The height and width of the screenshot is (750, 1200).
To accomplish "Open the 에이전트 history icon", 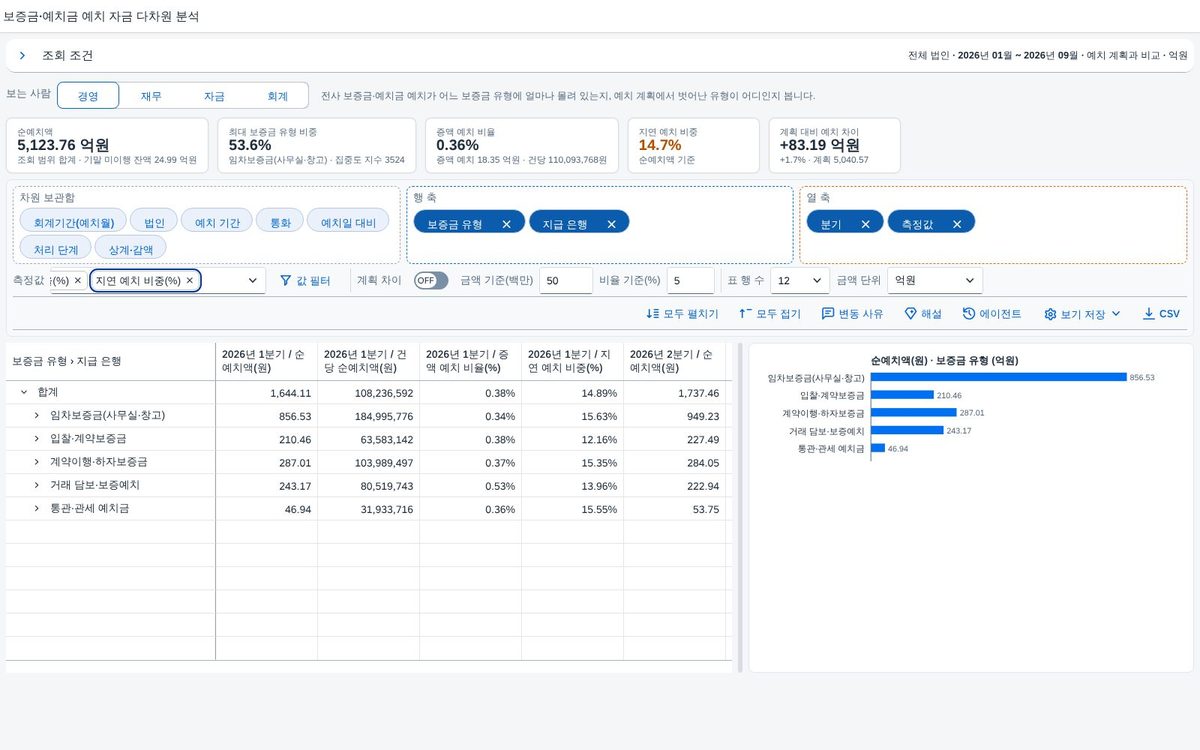I will click(969, 314).
